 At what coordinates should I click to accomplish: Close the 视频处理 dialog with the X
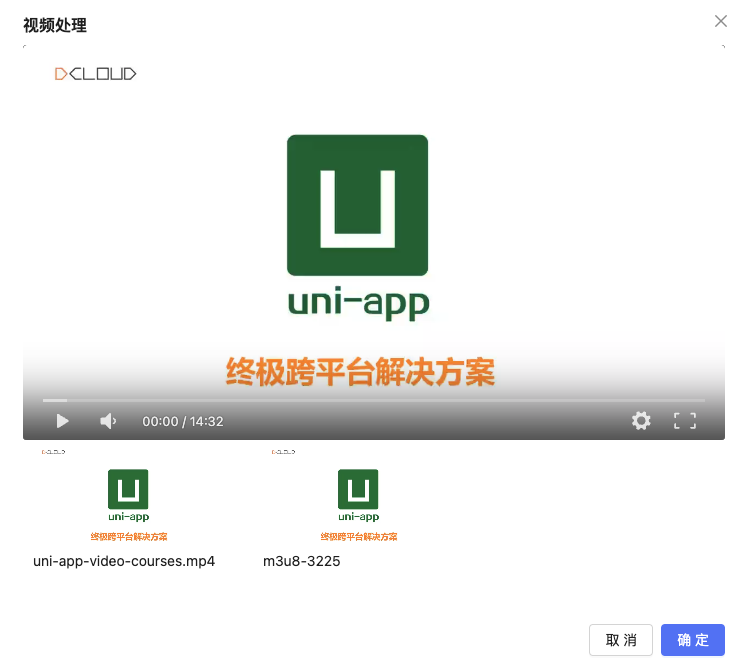pyautogui.click(x=720, y=21)
